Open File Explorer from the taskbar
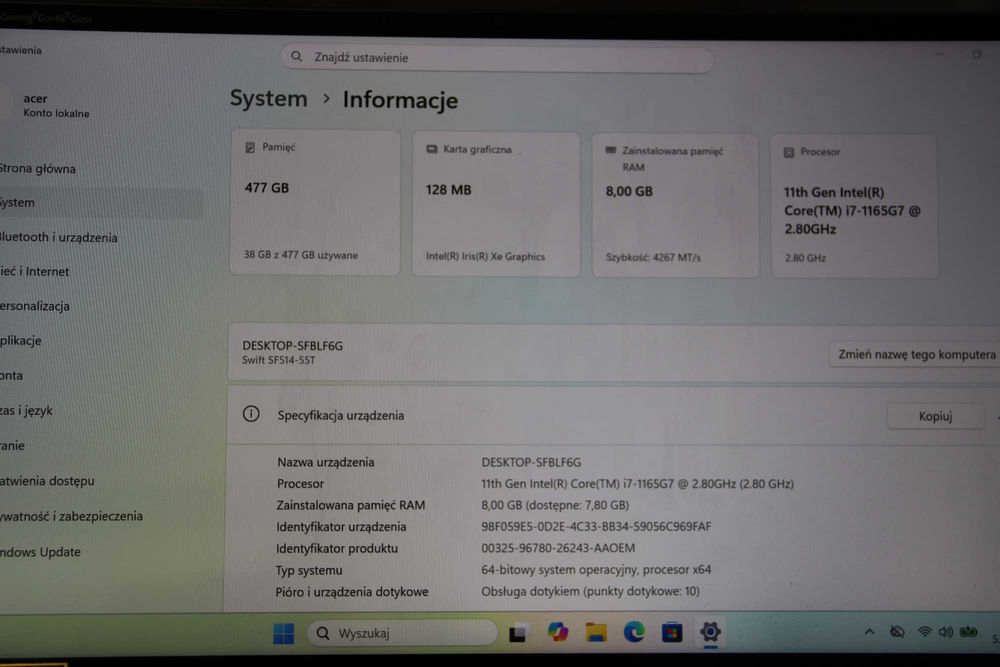 coord(596,633)
